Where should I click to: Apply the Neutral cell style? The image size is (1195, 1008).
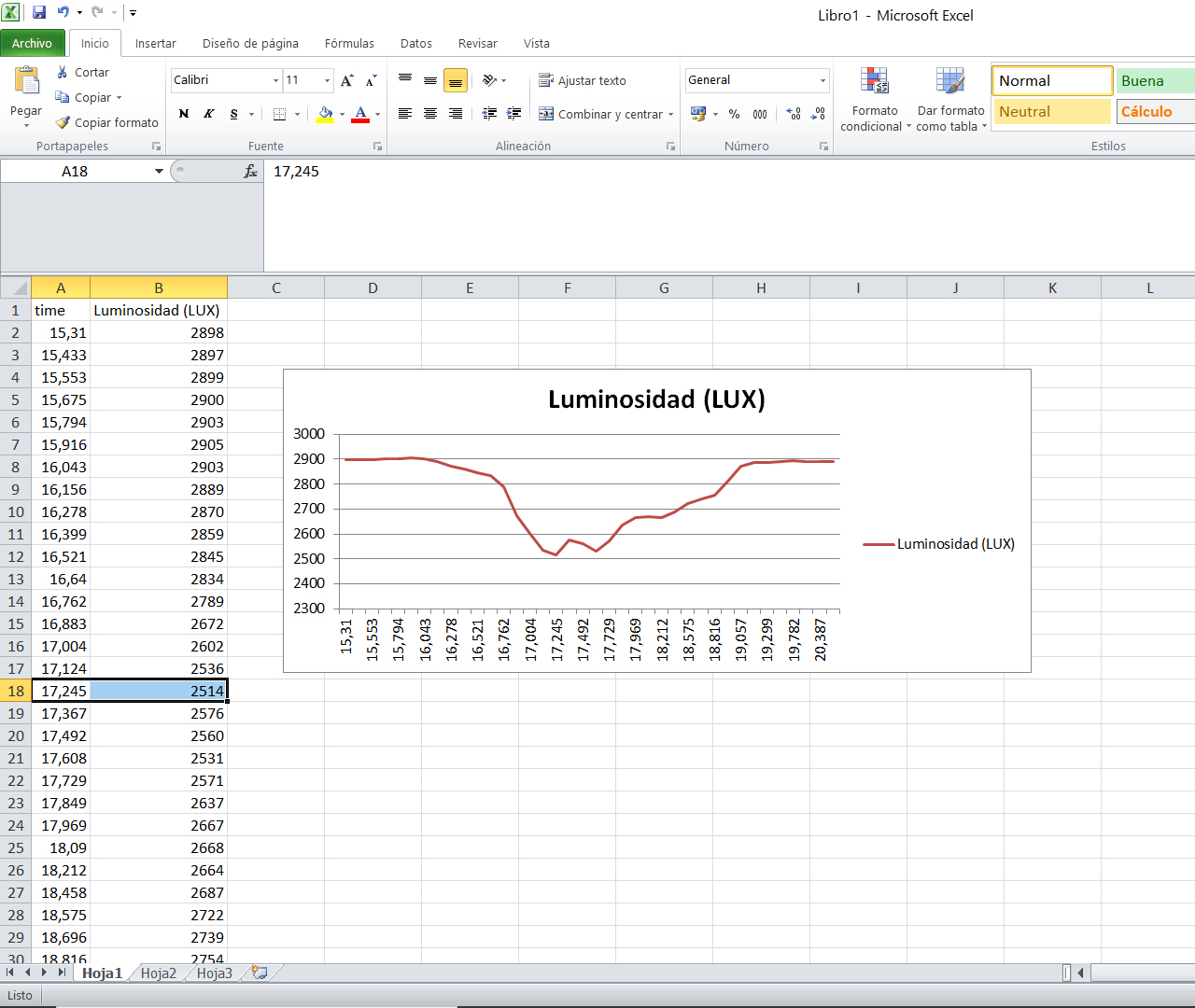coord(1051,111)
